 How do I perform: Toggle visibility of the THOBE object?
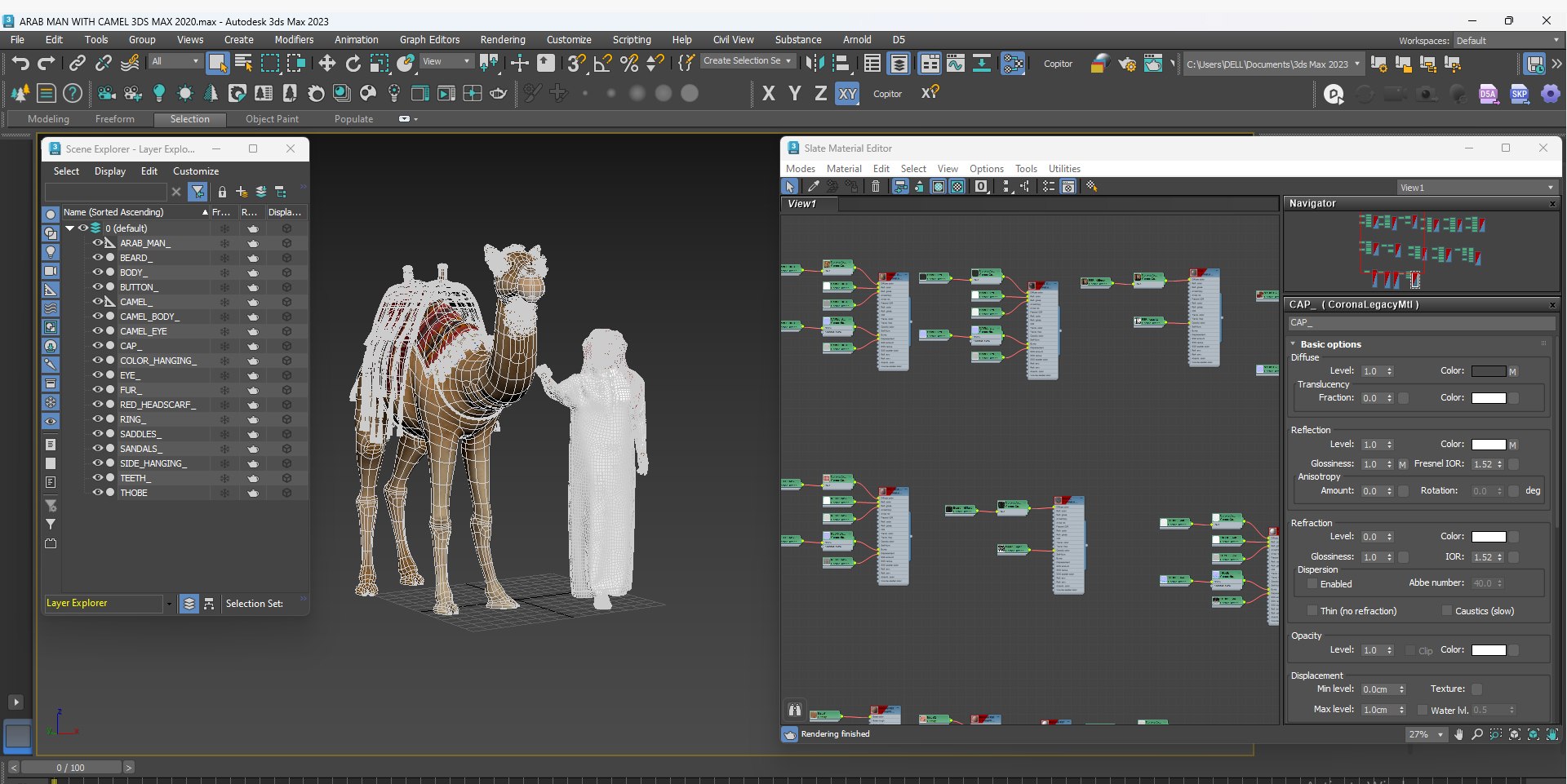[97, 493]
